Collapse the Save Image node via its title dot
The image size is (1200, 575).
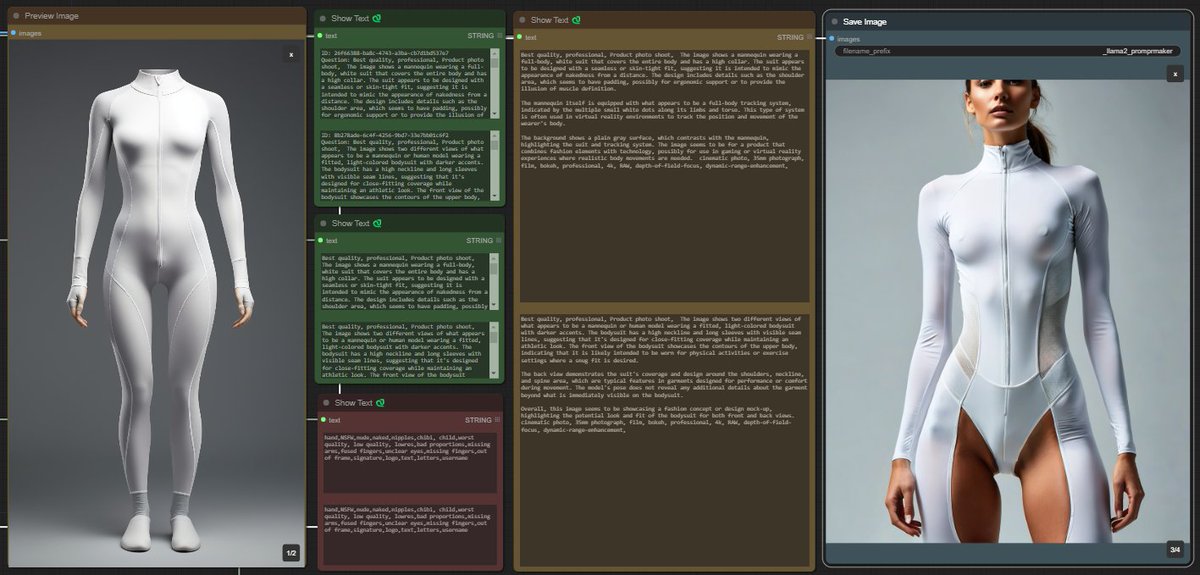click(x=834, y=21)
